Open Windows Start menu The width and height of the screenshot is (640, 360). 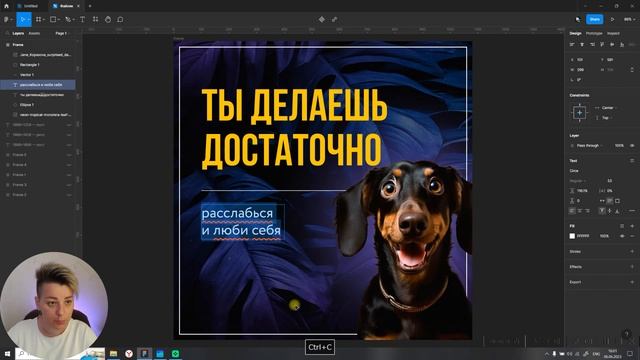(x=7, y=353)
